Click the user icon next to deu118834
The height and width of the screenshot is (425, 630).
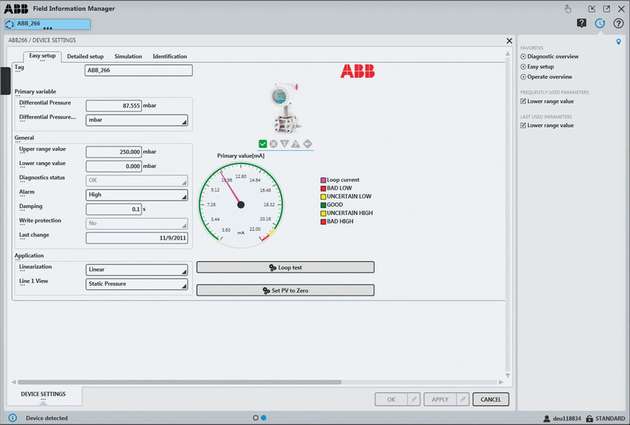pos(546,419)
